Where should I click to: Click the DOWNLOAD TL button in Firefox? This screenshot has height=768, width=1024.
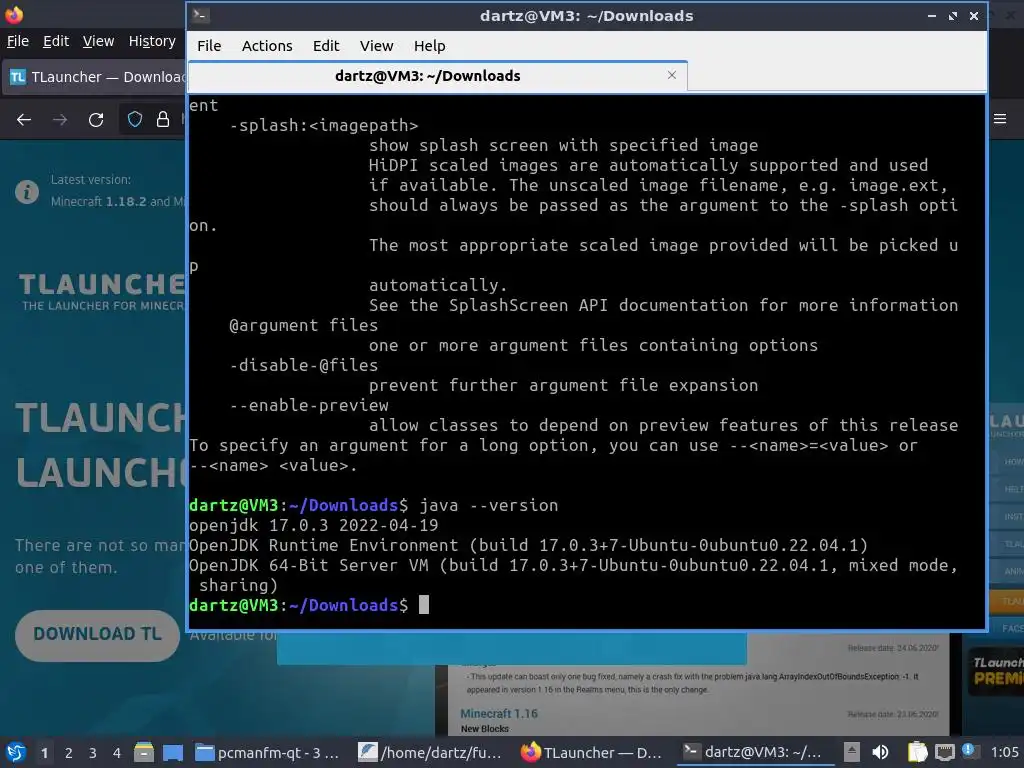point(97,635)
